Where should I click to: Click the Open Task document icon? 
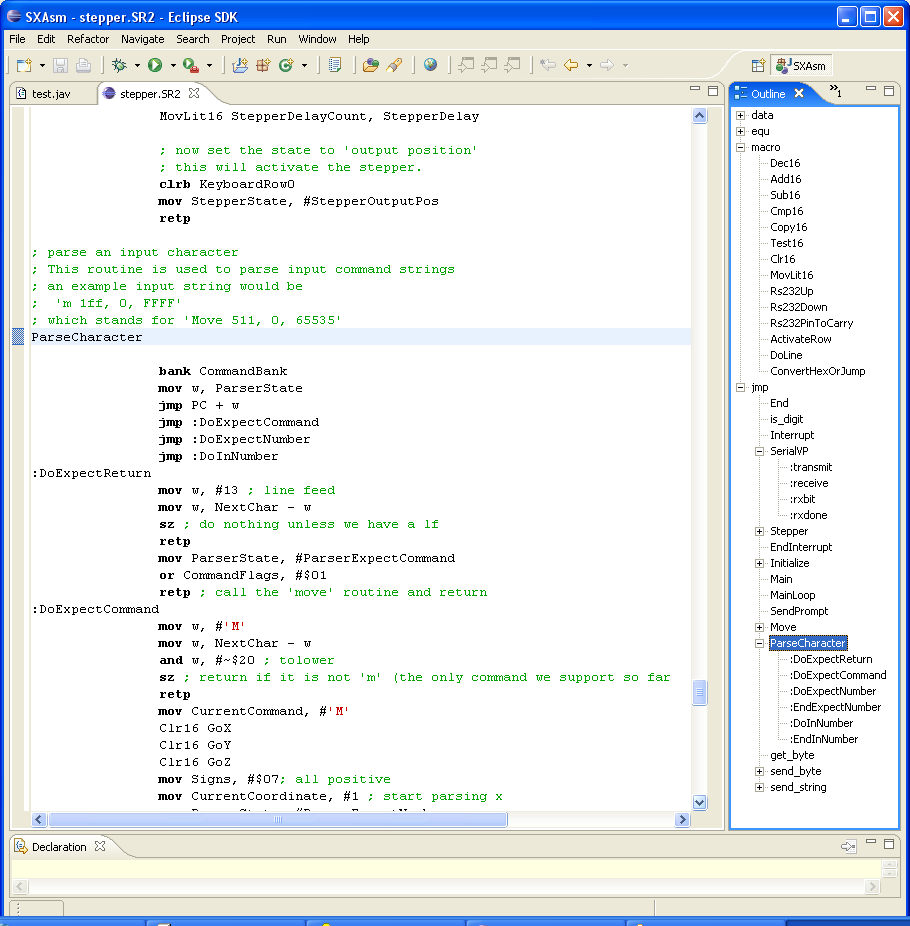click(x=335, y=65)
